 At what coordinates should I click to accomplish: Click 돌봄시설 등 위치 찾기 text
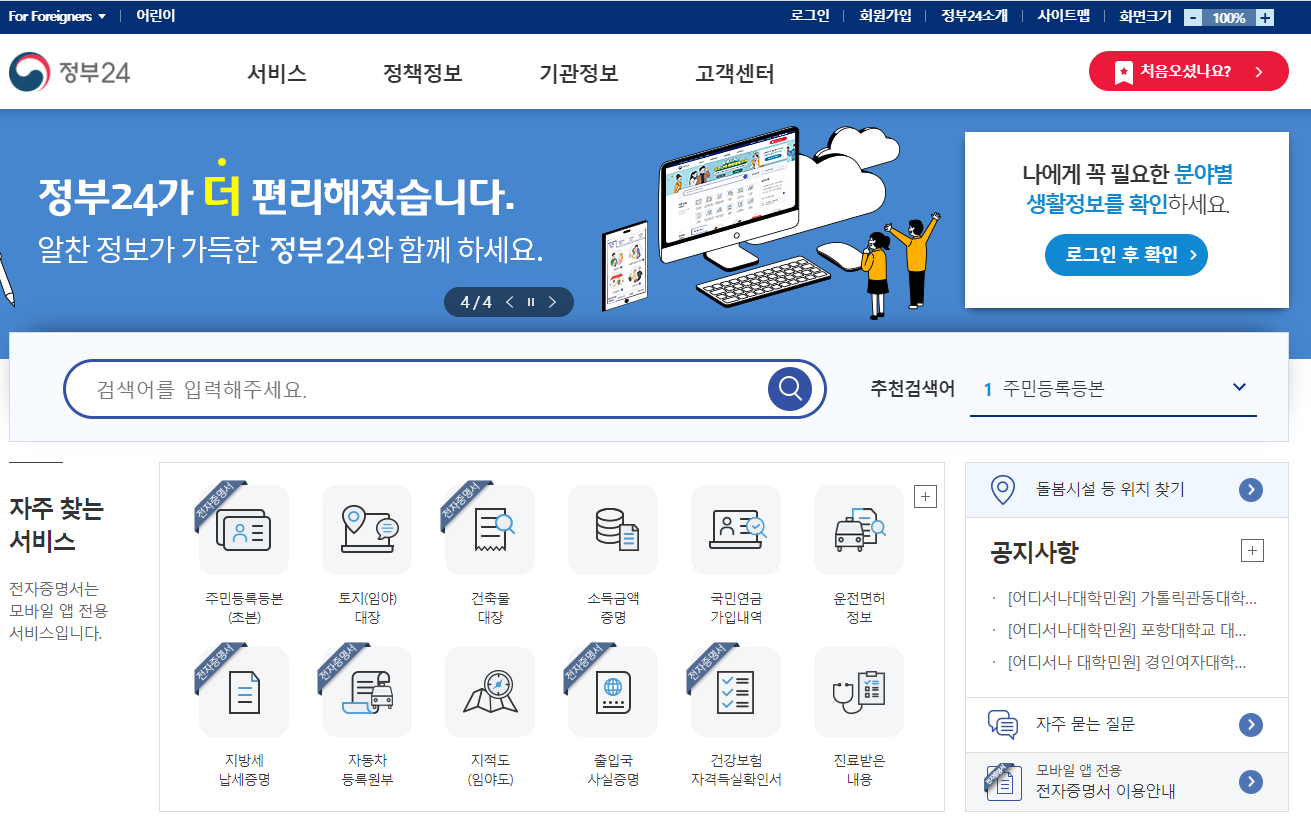point(1110,490)
